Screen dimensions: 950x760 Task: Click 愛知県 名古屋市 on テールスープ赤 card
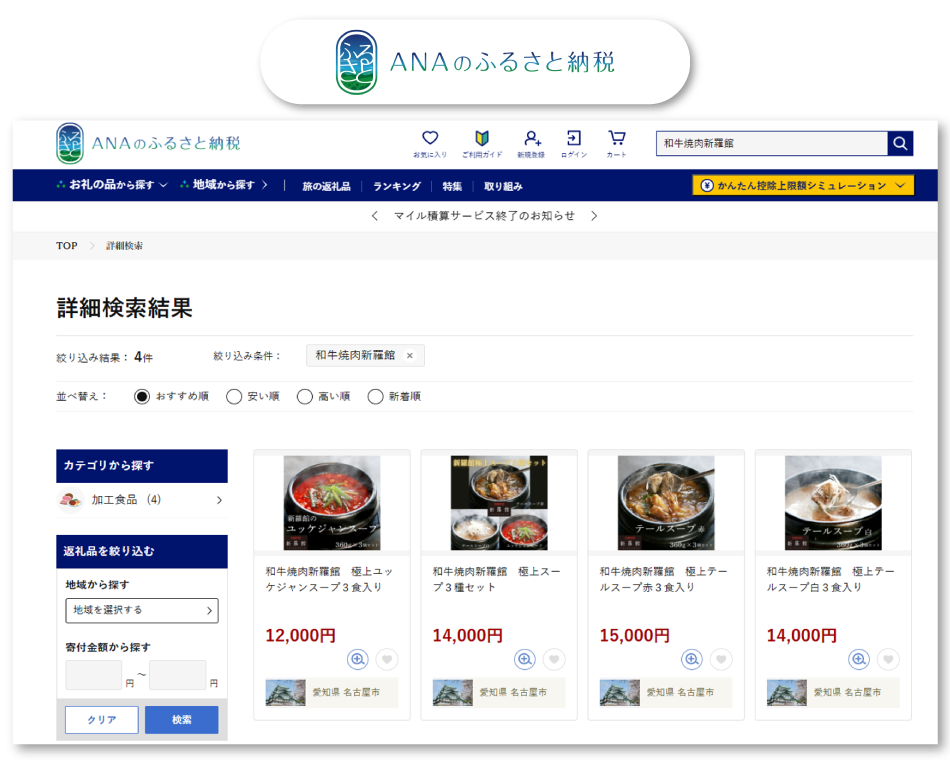coord(680,693)
